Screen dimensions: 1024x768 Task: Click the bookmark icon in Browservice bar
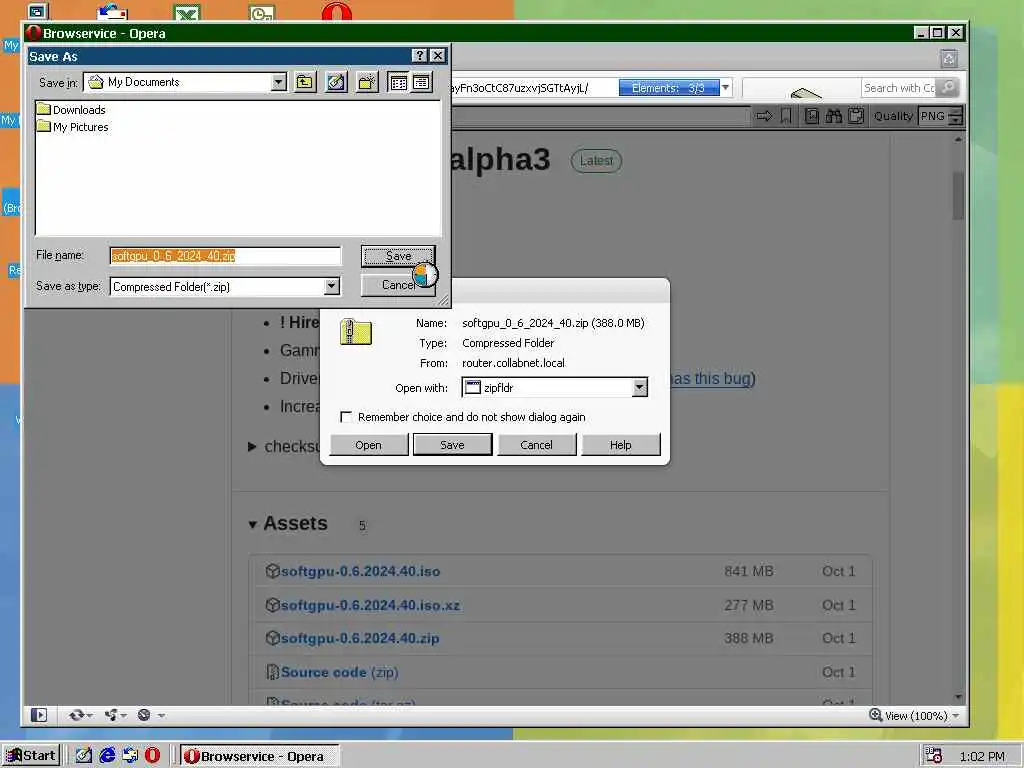pos(786,116)
